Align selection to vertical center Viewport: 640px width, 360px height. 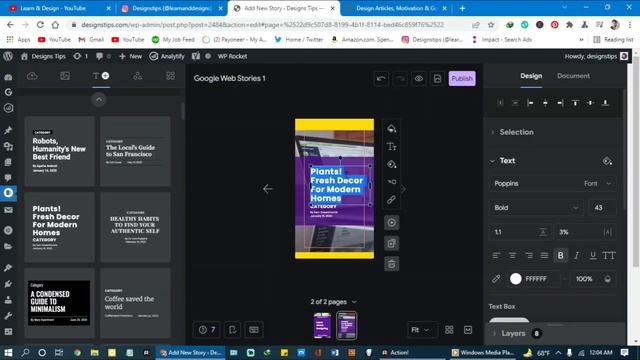click(x=590, y=103)
